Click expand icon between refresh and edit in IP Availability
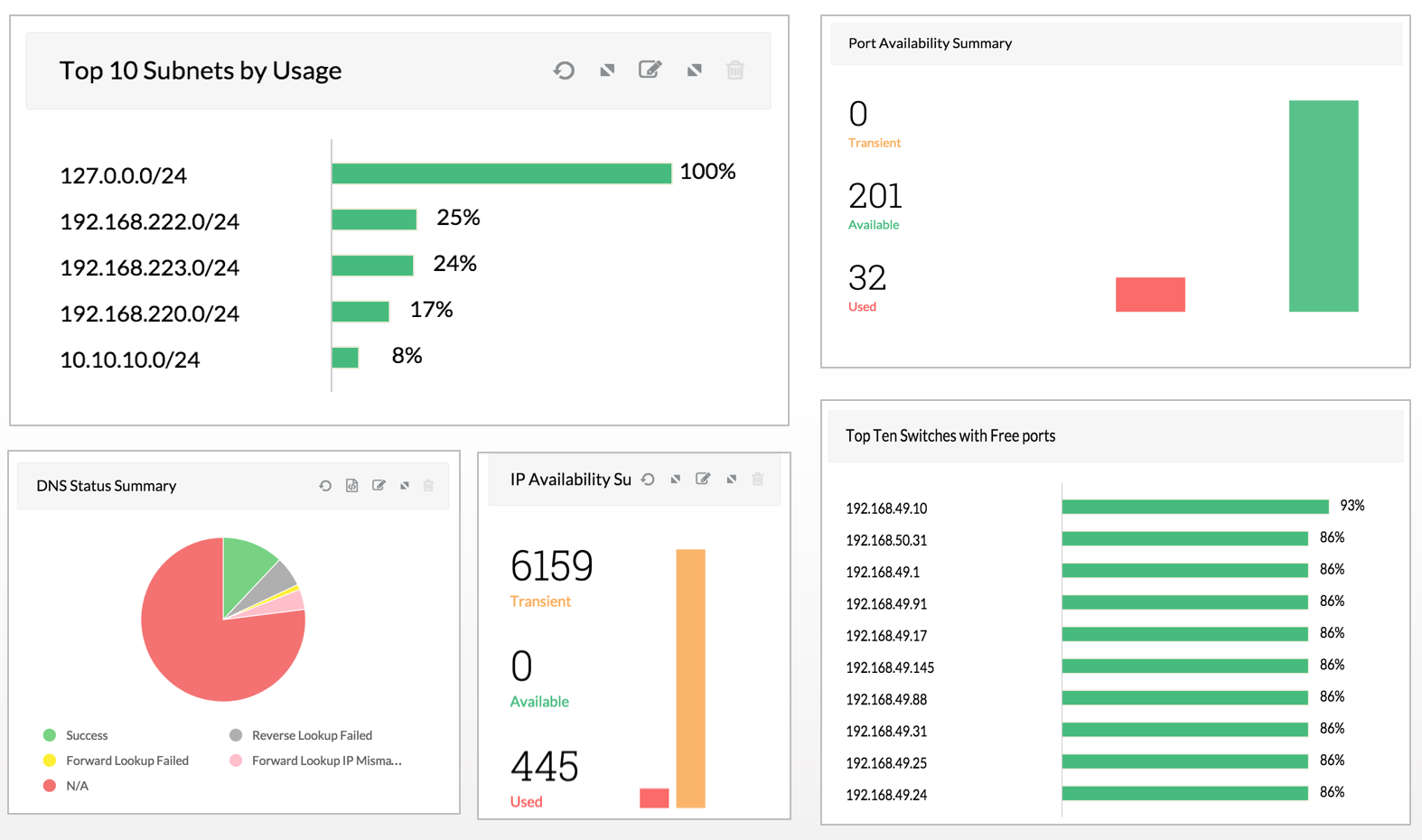Viewport: 1422px width, 840px height. 676,480
